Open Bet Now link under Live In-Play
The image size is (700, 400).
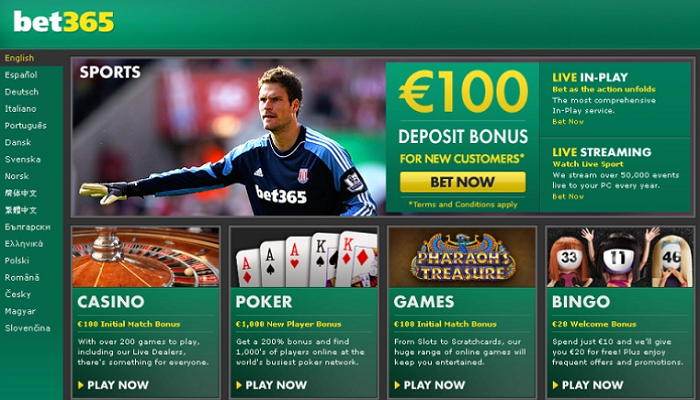pos(568,121)
